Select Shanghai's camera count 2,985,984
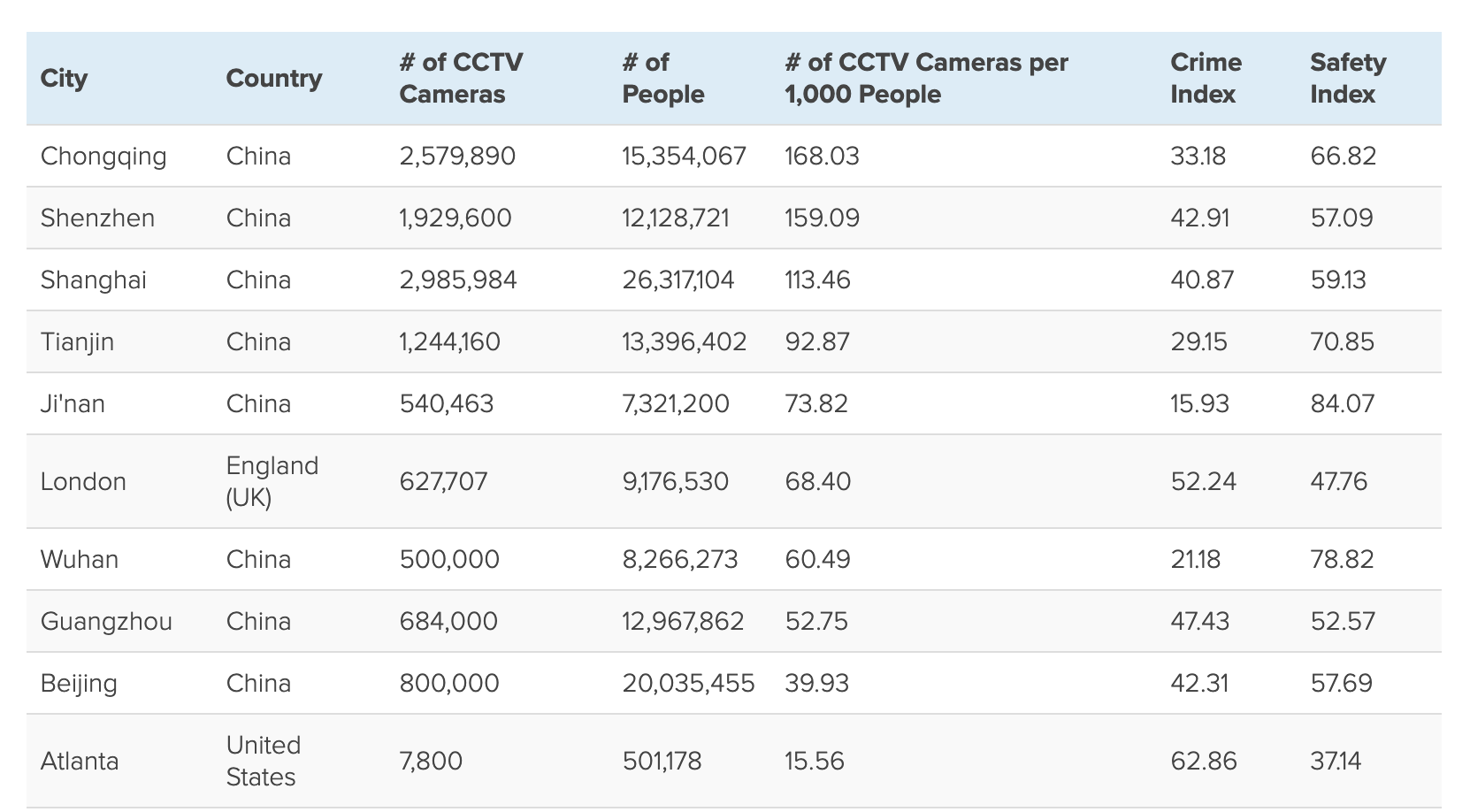 pos(458,280)
